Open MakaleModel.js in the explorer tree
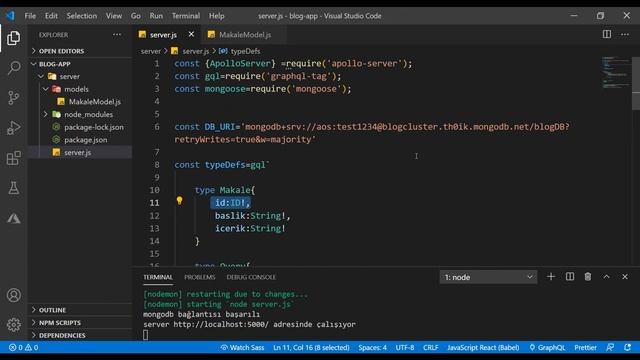This screenshot has width=640, height=360. (x=94, y=102)
